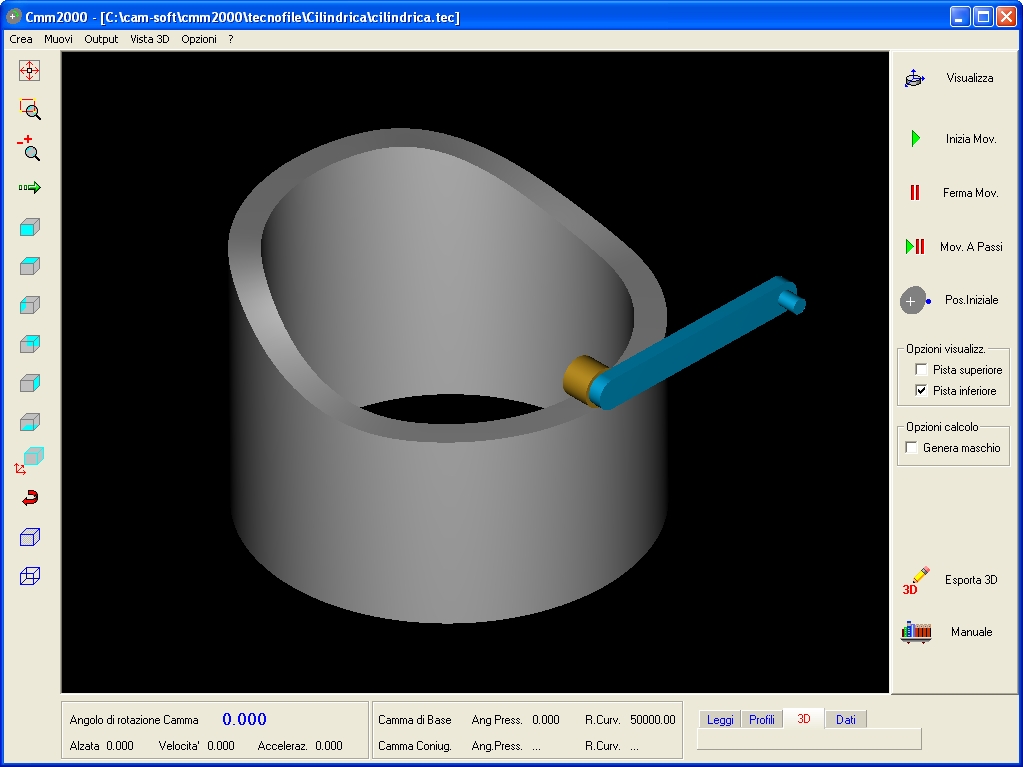This screenshot has height=767, width=1023.
Task: Click the cyan cube with axes icon
Action: (29, 460)
